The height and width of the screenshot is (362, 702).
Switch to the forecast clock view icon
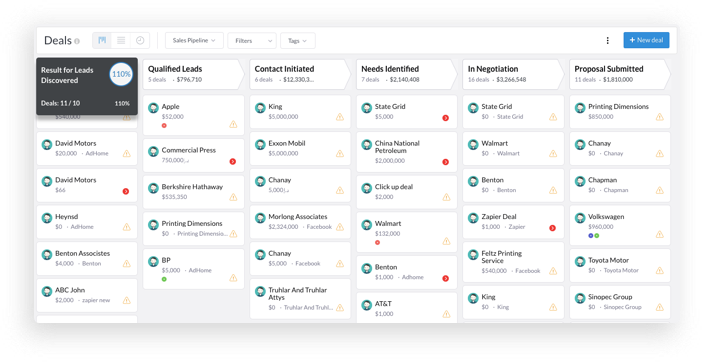click(x=140, y=40)
